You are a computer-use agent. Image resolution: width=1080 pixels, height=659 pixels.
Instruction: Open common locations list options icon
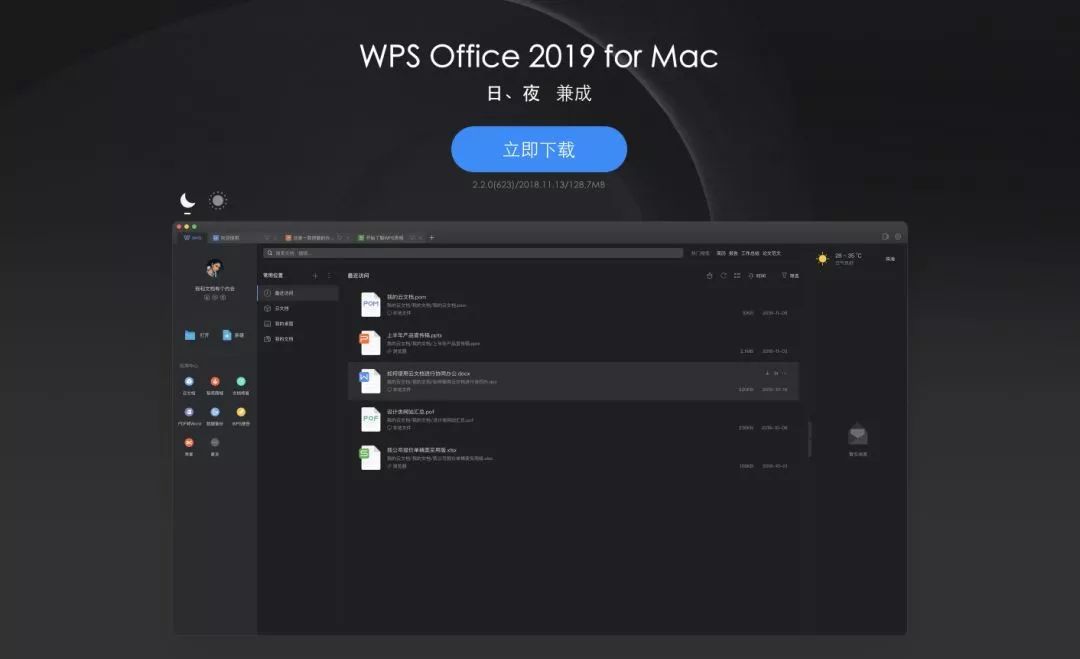click(329, 275)
